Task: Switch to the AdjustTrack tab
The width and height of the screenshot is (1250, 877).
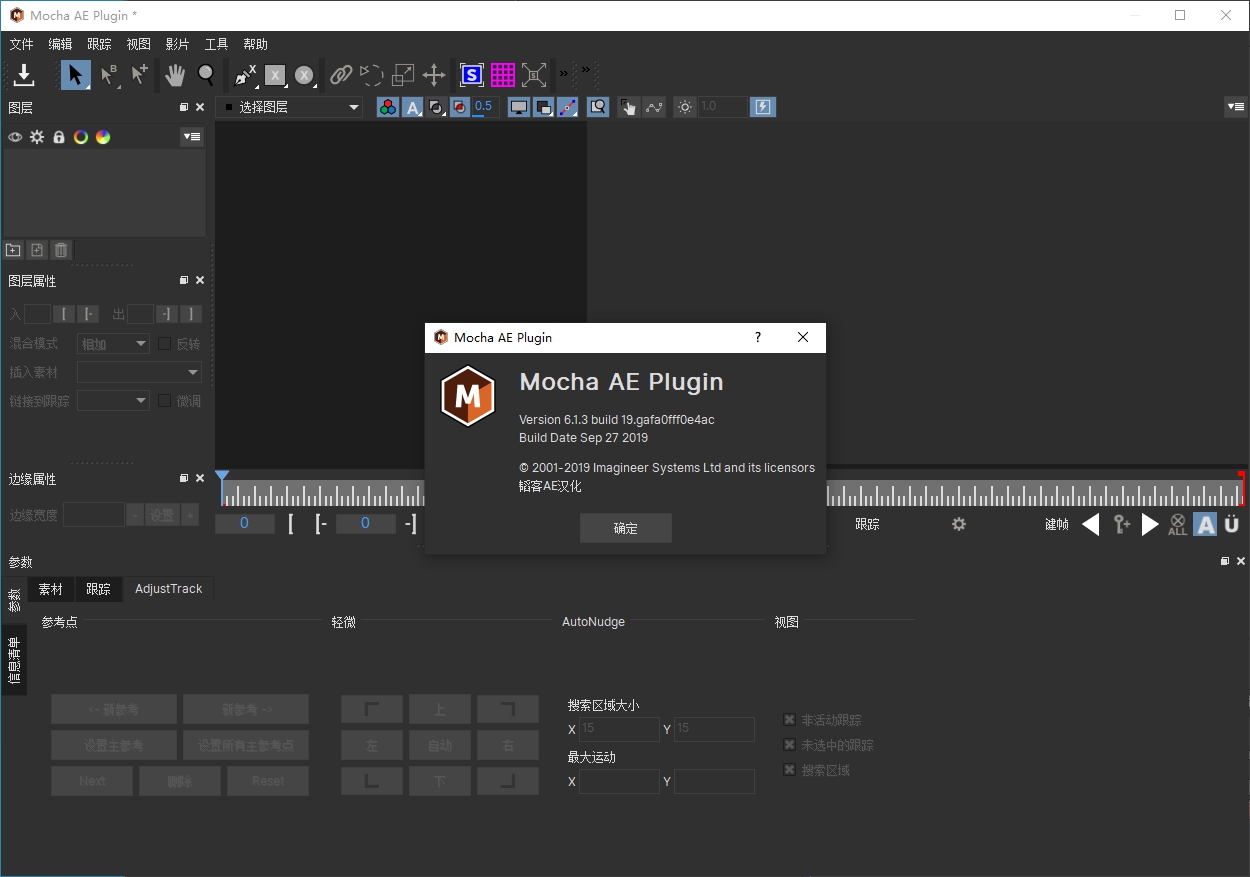Action: tap(168, 589)
